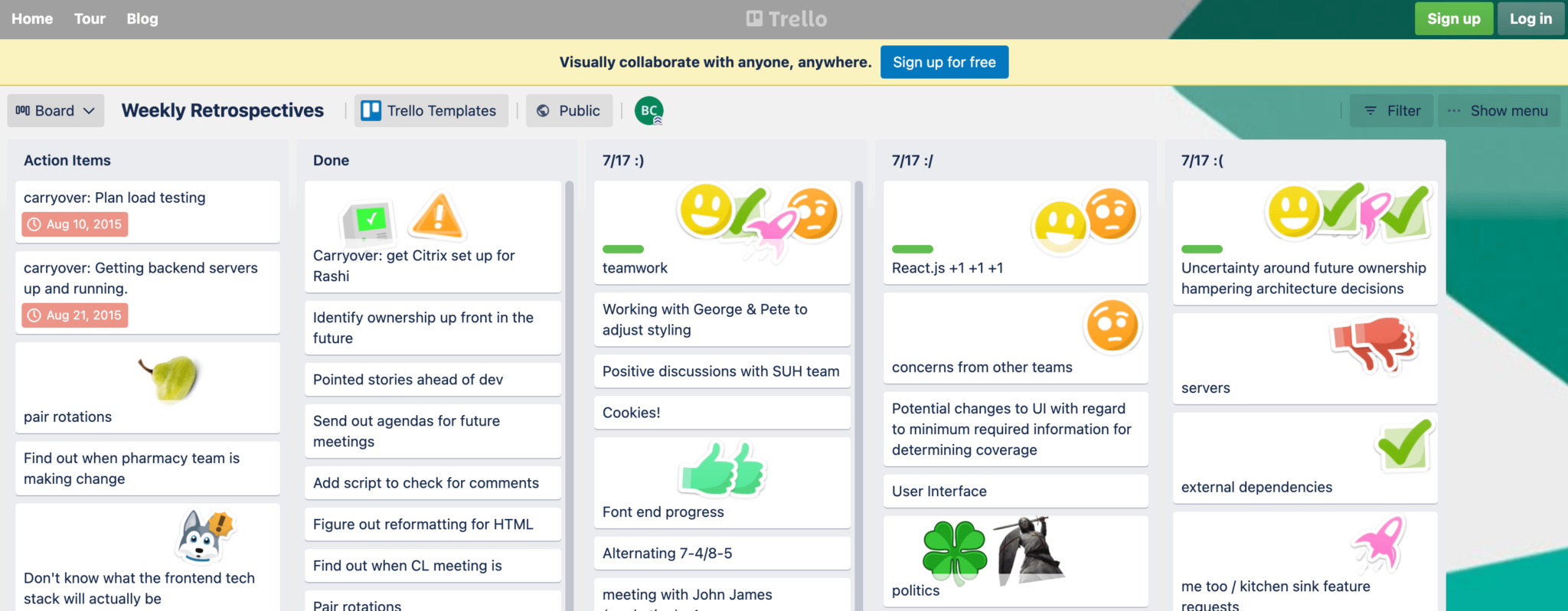
Task: Click the Sign up for free button
Action: pyautogui.click(x=944, y=62)
